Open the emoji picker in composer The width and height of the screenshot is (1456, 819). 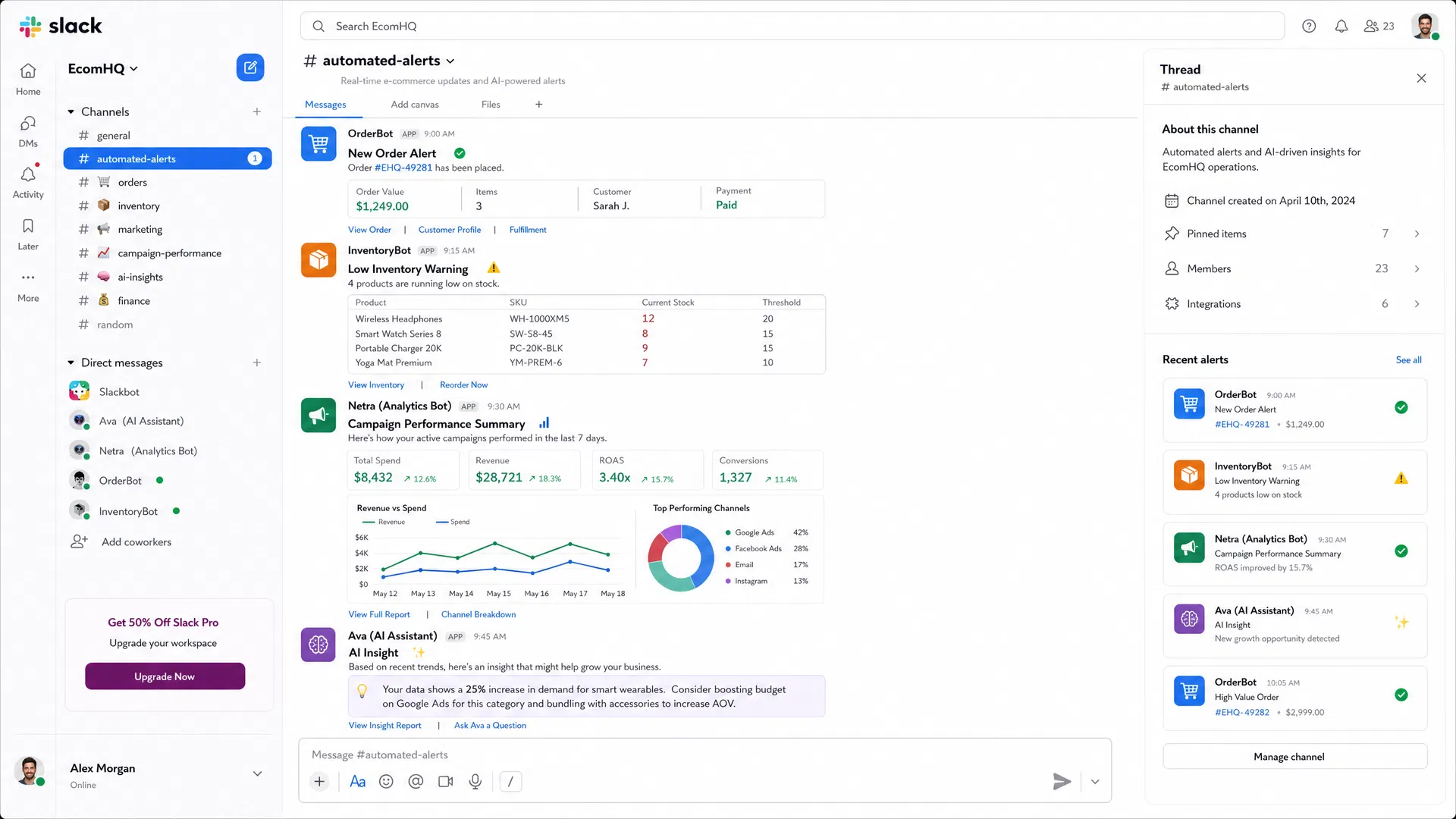coord(386,782)
